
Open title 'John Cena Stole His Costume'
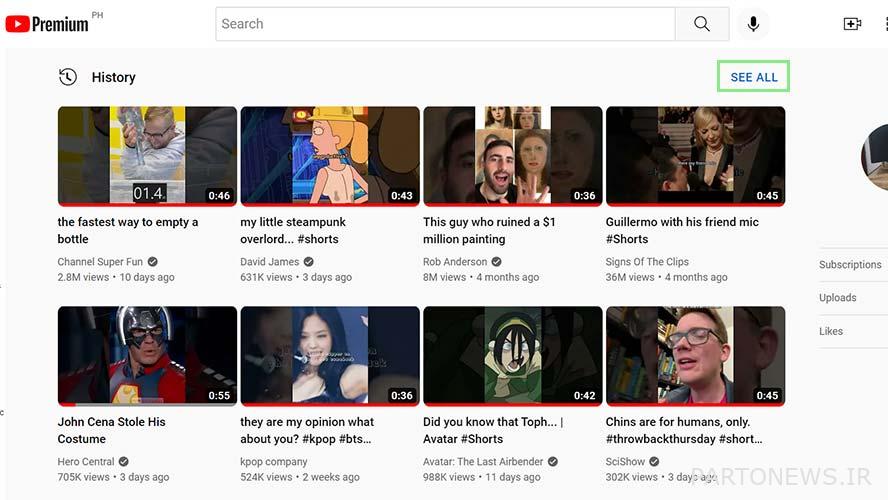coord(112,430)
